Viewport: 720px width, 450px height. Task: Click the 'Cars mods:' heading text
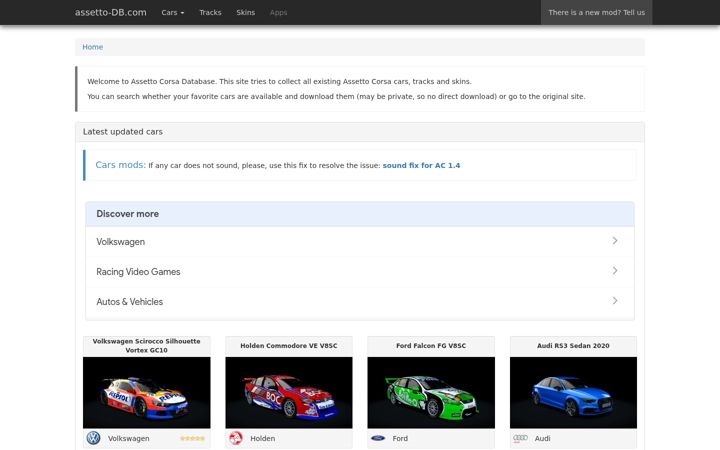pyautogui.click(x=121, y=165)
